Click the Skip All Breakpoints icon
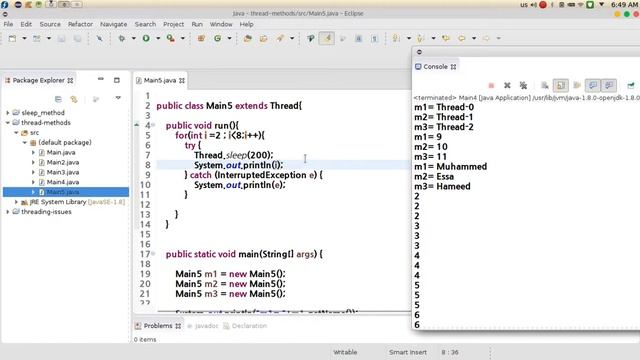This screenshot has height=360, width=640. [99, 38]
